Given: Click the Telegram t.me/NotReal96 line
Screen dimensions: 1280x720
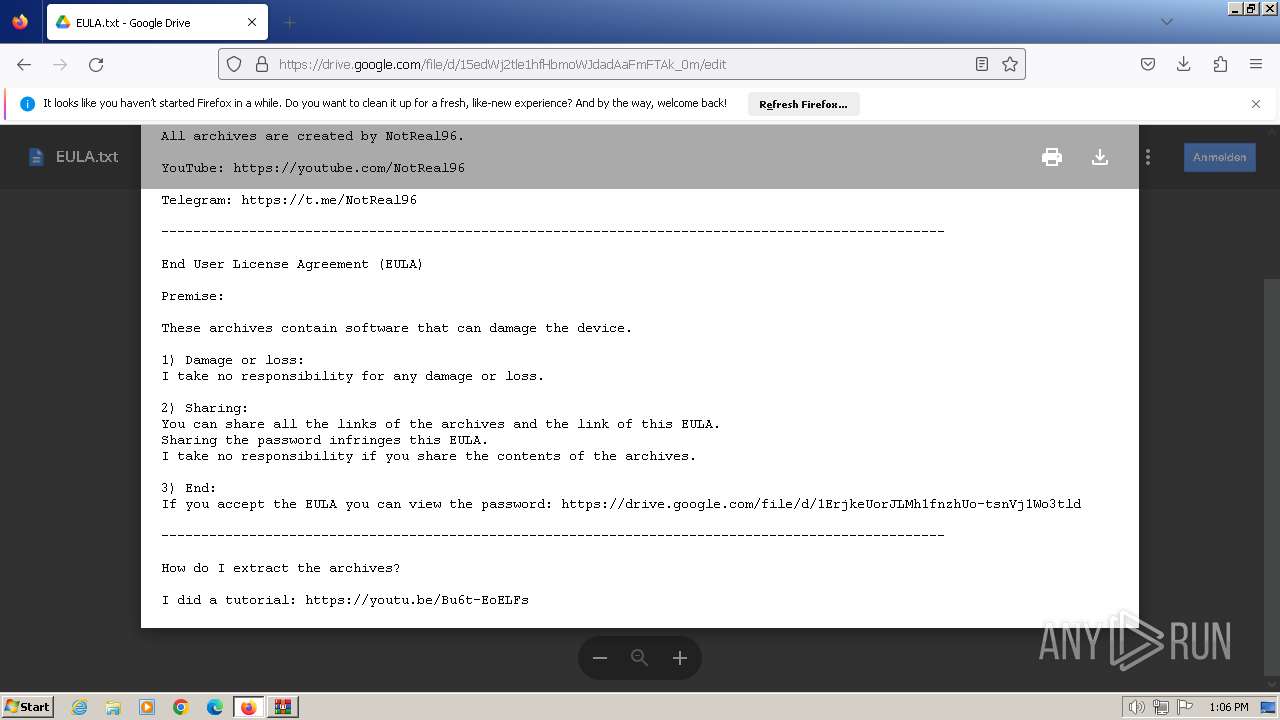Looking at the screenshot, I should [289, 200].
